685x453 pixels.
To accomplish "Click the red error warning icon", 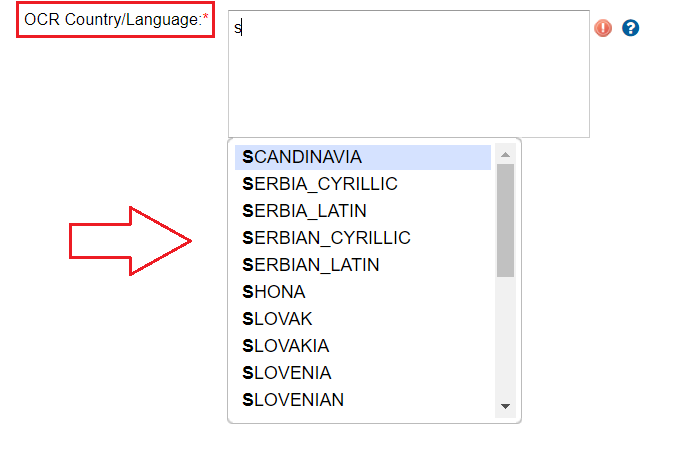I will [x=603, y=28].
